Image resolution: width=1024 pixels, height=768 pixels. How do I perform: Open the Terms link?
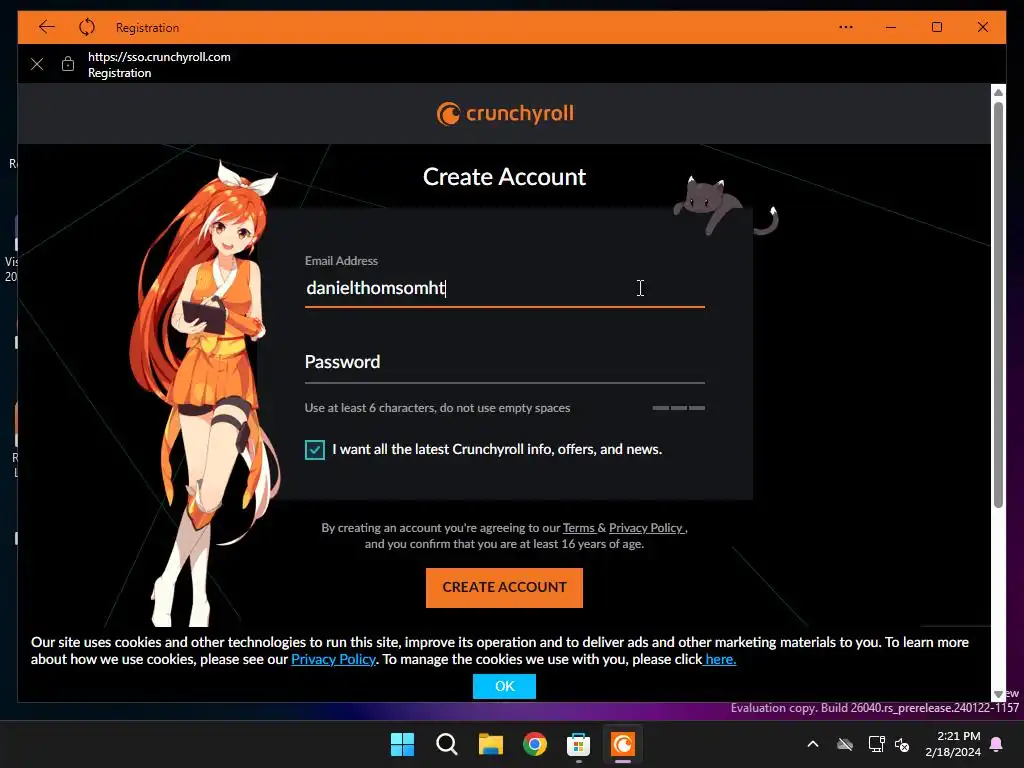(579, 528)
